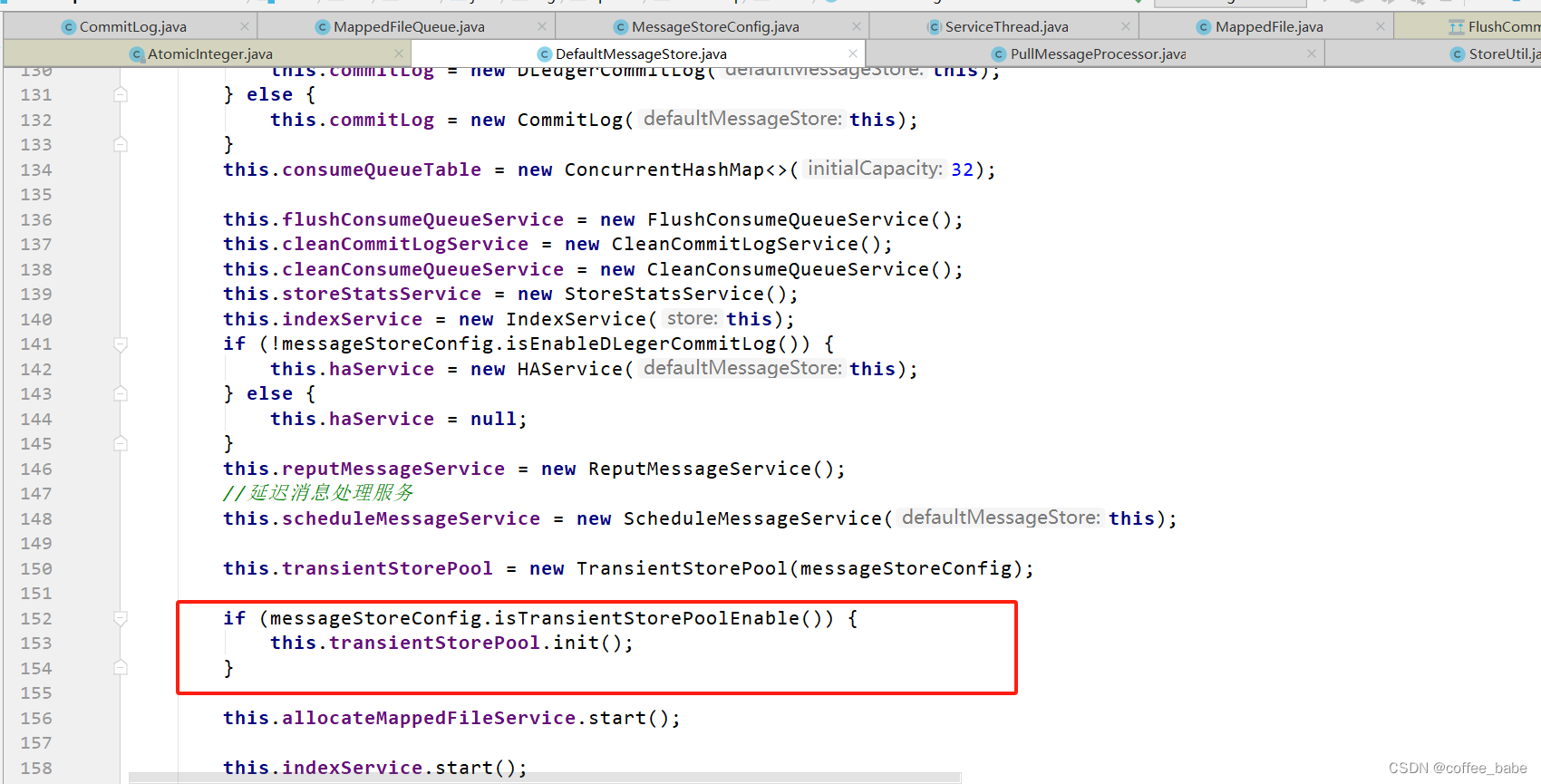Click the diagram icon on FlushCommit tab
This screenshot has width=1541, height=784.
tap(1457, 27)
